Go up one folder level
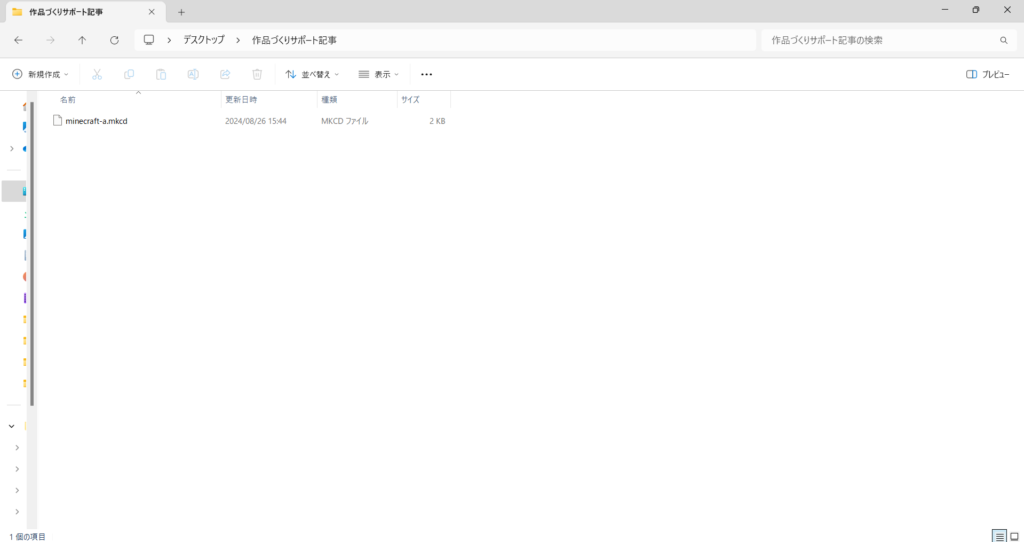 (82, 40)
